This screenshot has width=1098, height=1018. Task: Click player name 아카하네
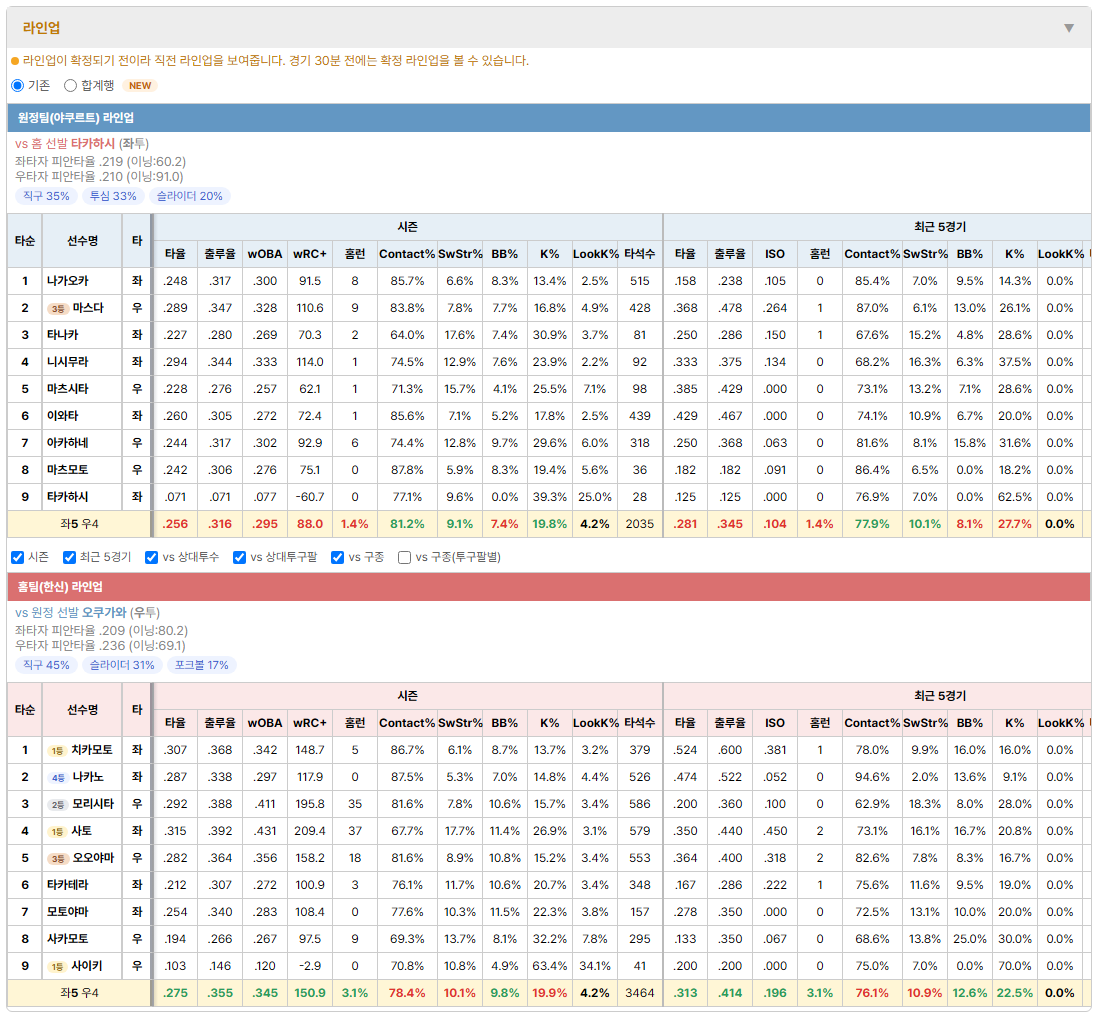68,443
